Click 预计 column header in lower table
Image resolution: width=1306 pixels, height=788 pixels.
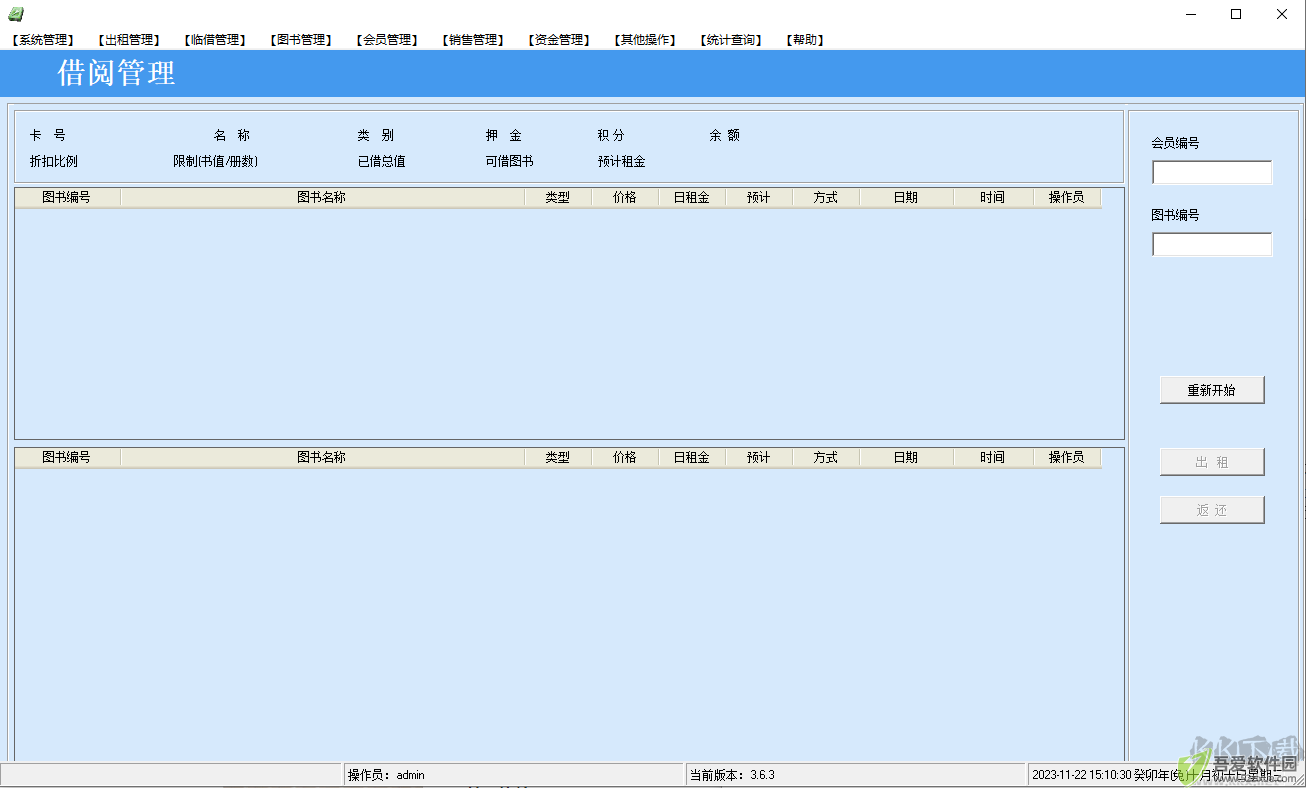point(759,458)
